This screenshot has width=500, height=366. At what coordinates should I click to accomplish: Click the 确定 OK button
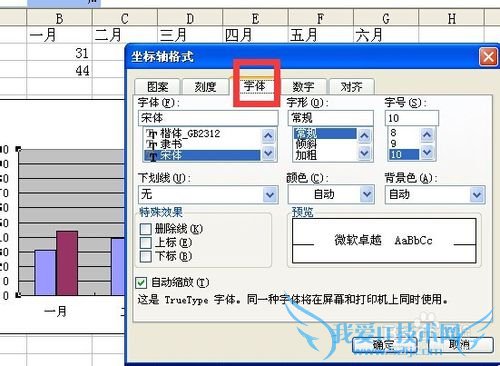[385, 345]
